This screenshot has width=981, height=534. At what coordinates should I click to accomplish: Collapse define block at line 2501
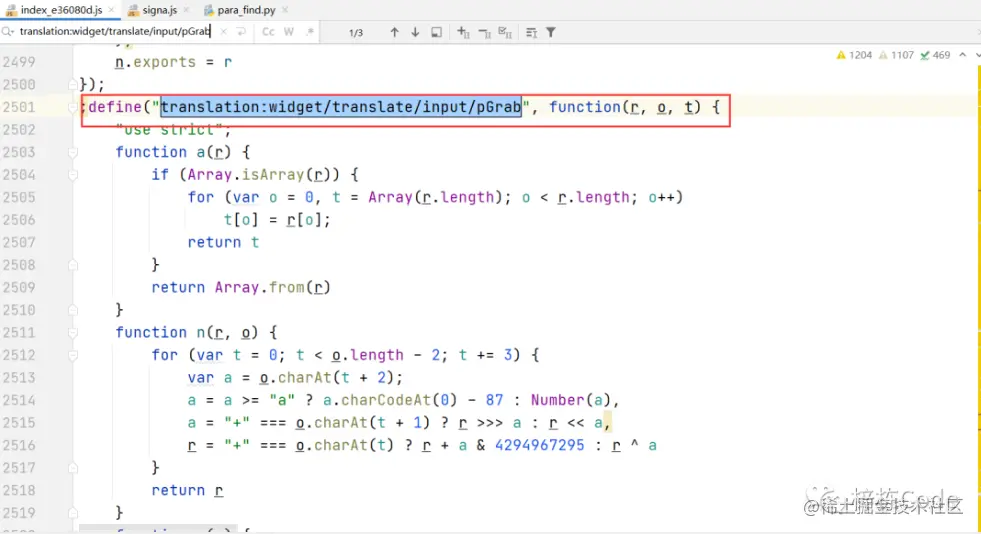pyautogui.click(x=73, y=107)
